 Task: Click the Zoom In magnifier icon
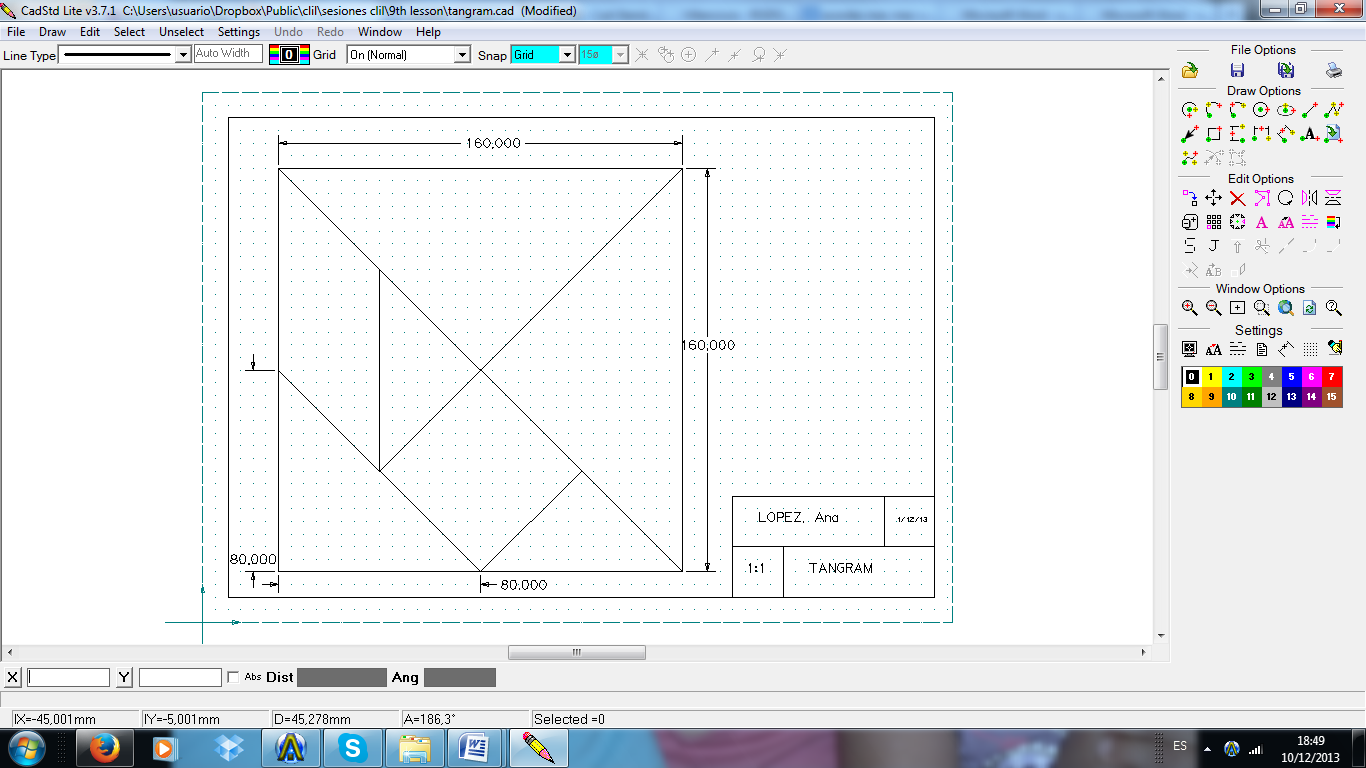(x=1189, y=308)
